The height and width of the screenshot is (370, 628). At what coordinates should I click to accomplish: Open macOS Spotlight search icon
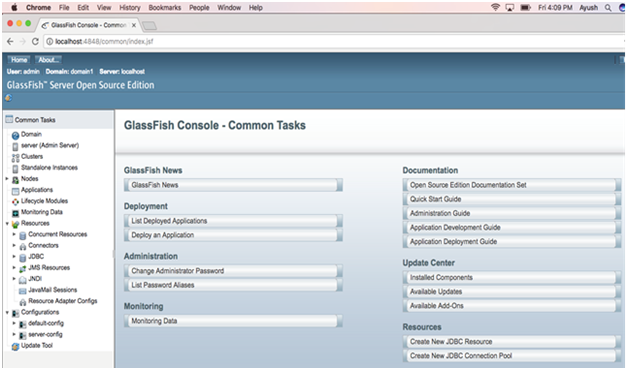608,8
